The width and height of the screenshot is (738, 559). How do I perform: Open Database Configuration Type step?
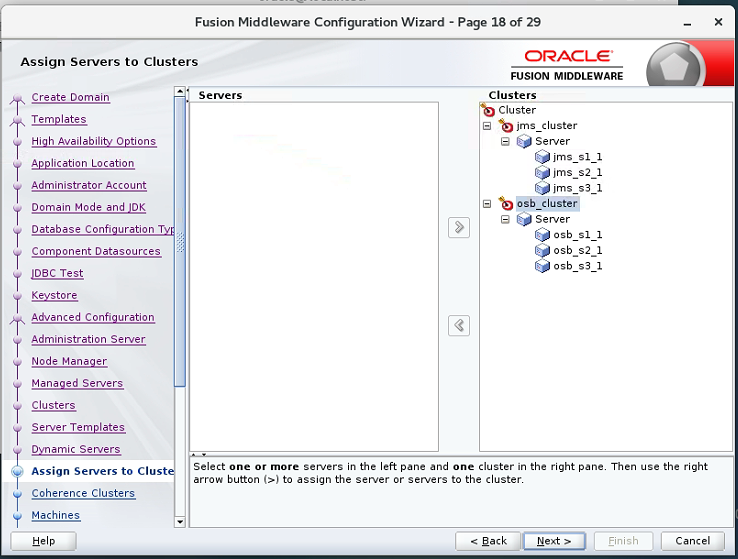(103, 229)
